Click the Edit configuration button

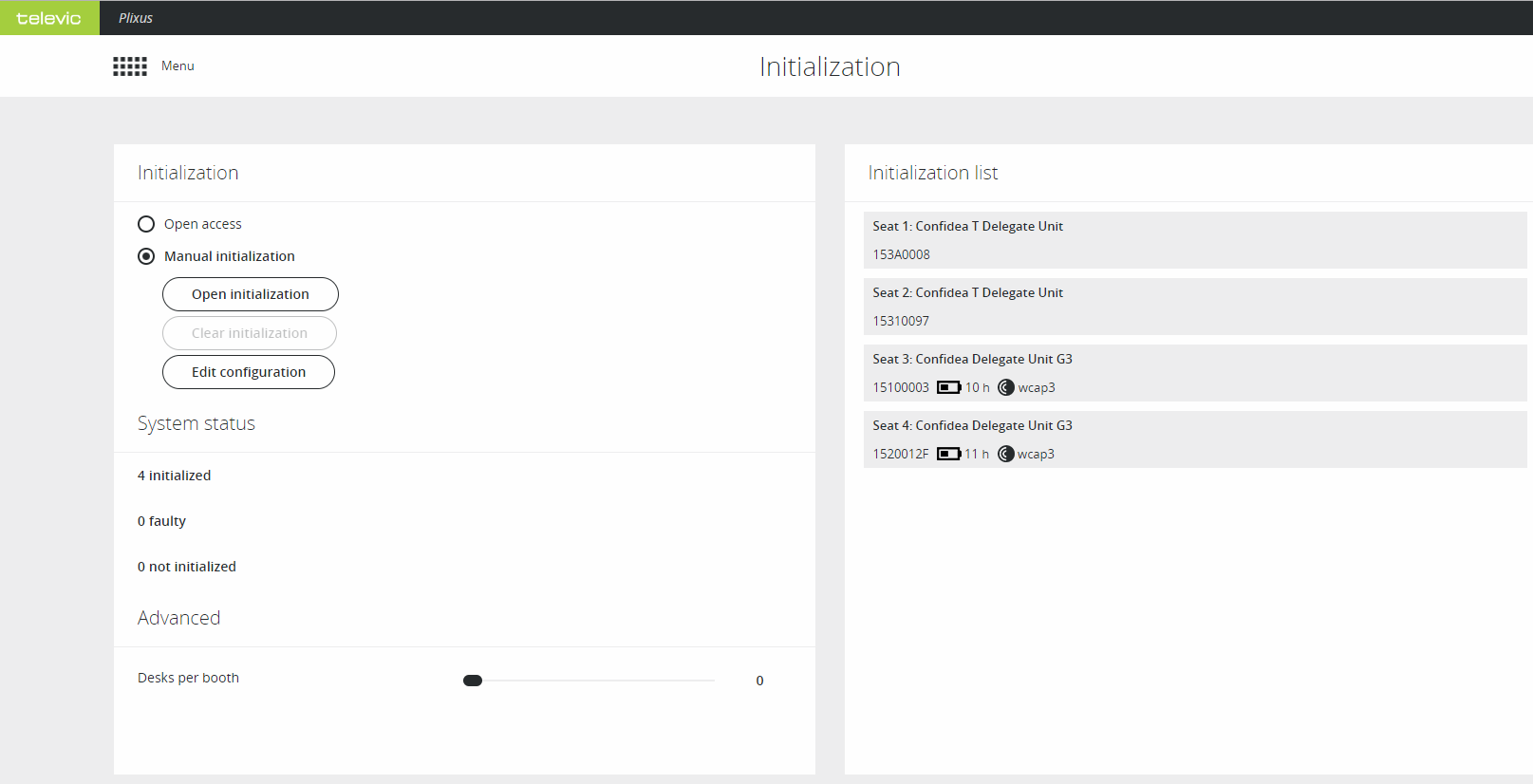tap(249, 372)
